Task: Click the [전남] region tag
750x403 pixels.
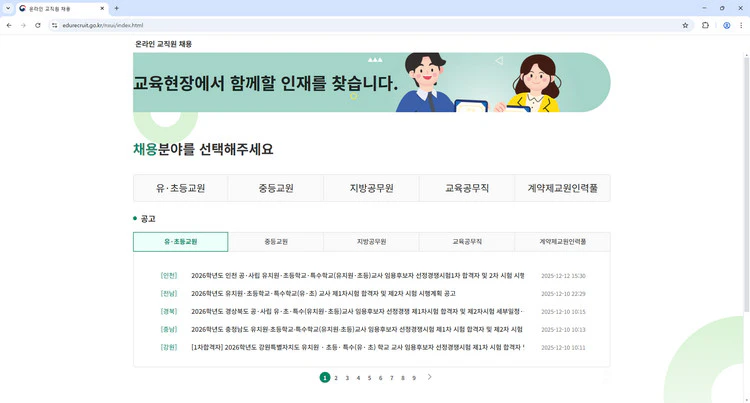Action: pos(169,294)
